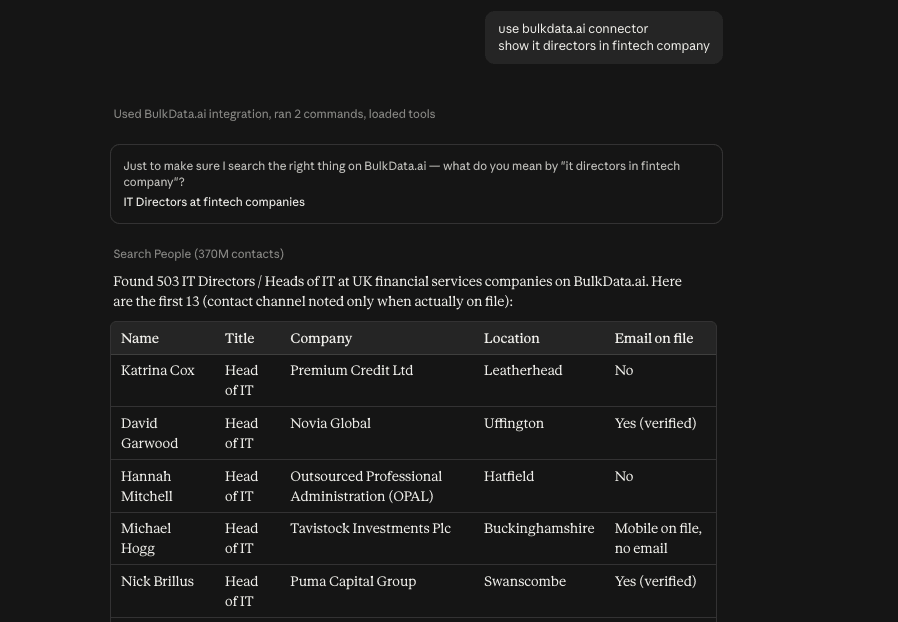Click the 'Found 503 IT Directors' result paragraph
Screen dimensions: 898x622
[x=397, y=291]
